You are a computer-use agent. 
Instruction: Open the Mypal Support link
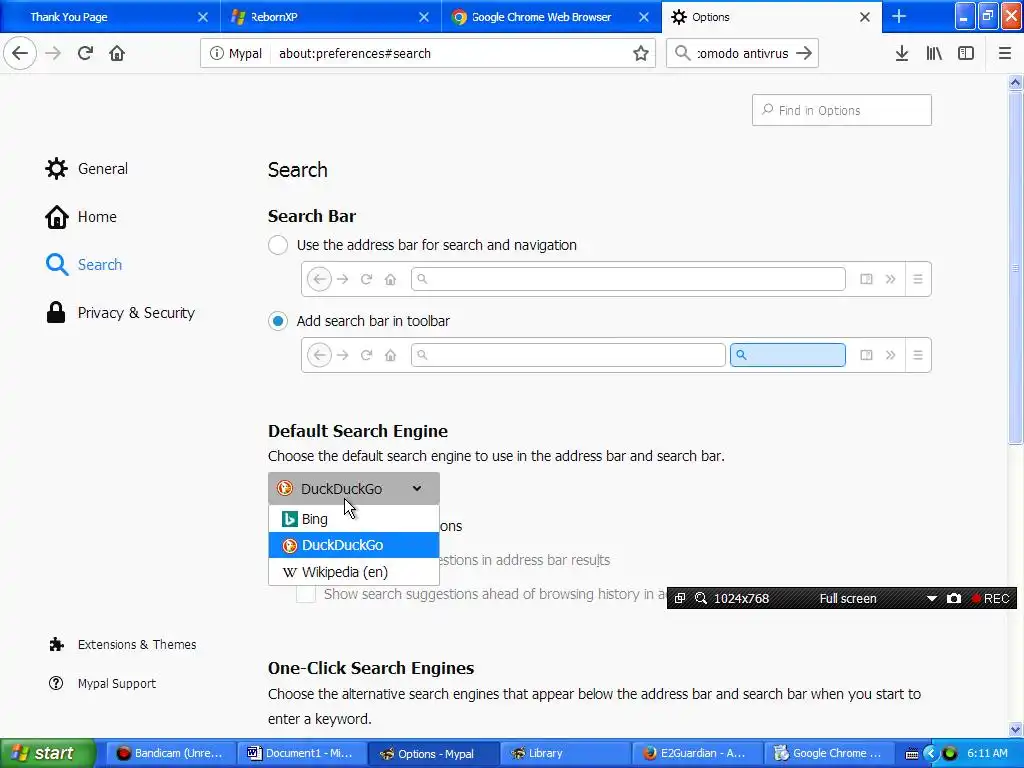tap(103, 683)
